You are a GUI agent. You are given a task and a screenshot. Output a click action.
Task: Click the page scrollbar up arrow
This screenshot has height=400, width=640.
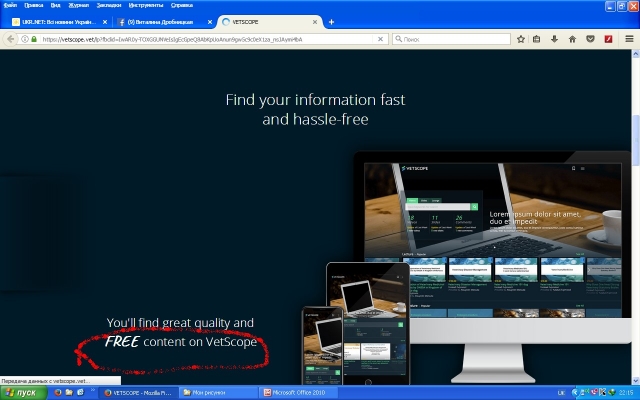click(x=636, y=54)
